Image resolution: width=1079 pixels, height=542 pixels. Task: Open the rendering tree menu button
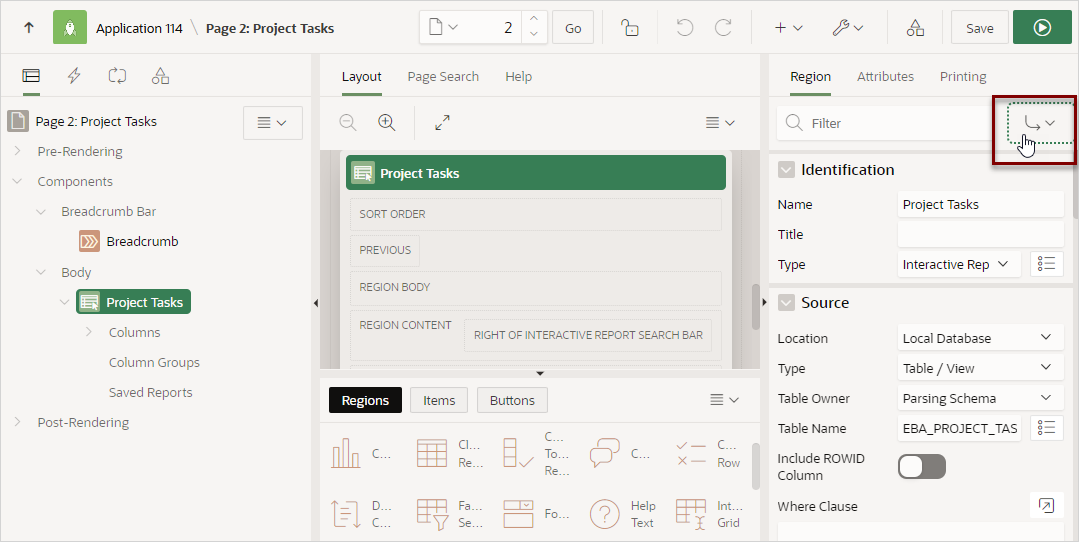coord(273,122)
